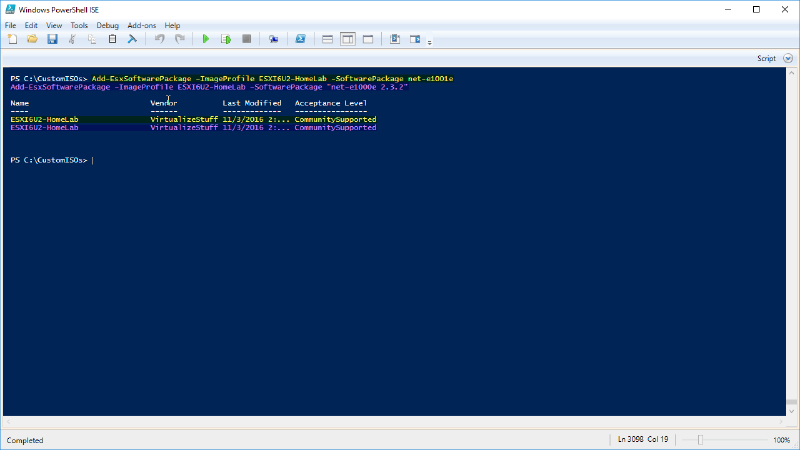Adjust the zoom slider in status bar
The width and height of the screenshot is (800, 450).
[700, 440]
